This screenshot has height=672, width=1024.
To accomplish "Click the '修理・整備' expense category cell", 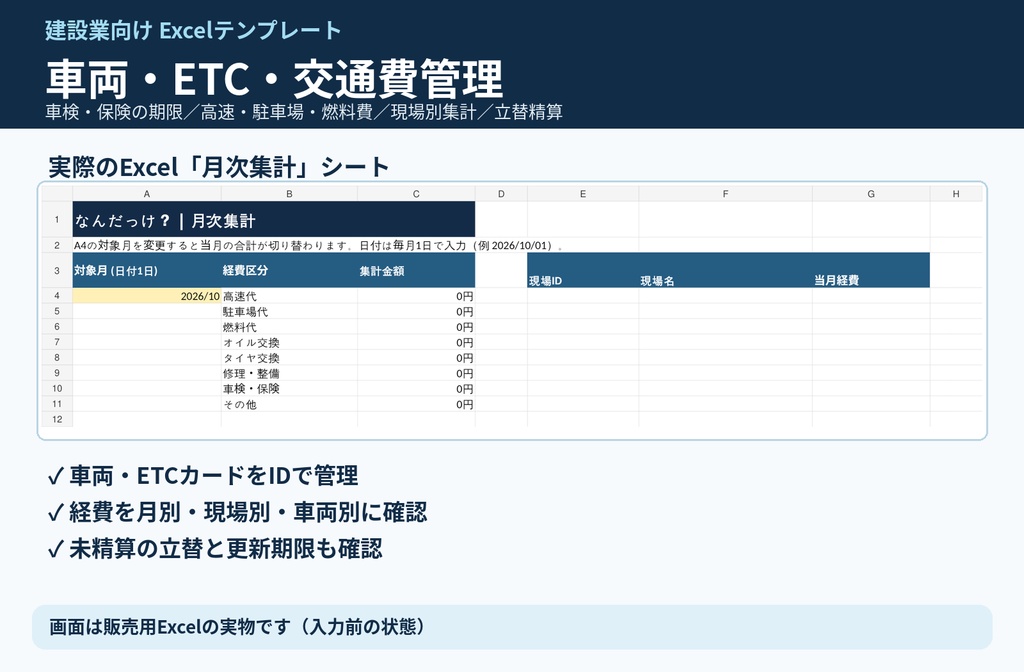I will 289,374.
